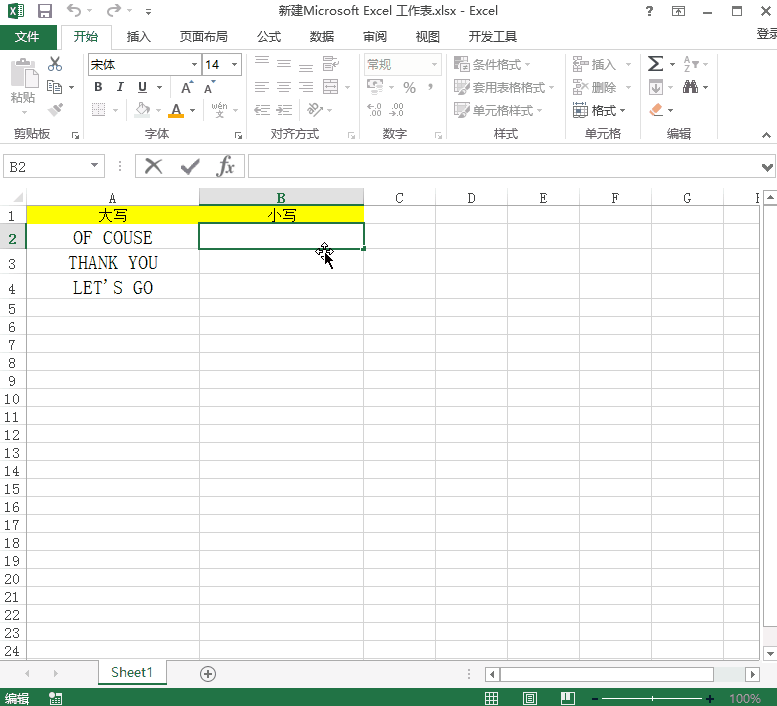
Task: Click the Cut scissors icon
Action: 55,64
